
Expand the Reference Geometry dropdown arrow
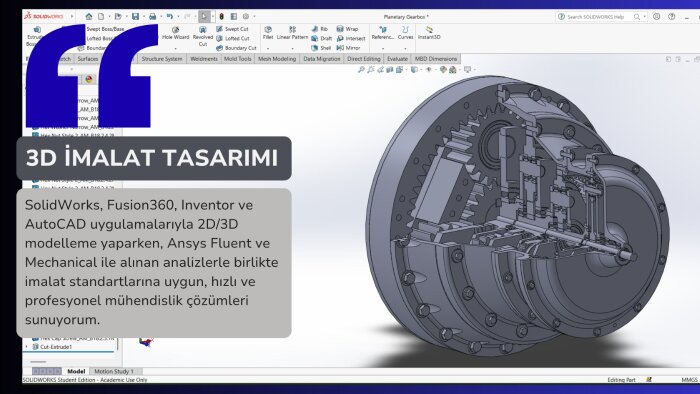383,48
